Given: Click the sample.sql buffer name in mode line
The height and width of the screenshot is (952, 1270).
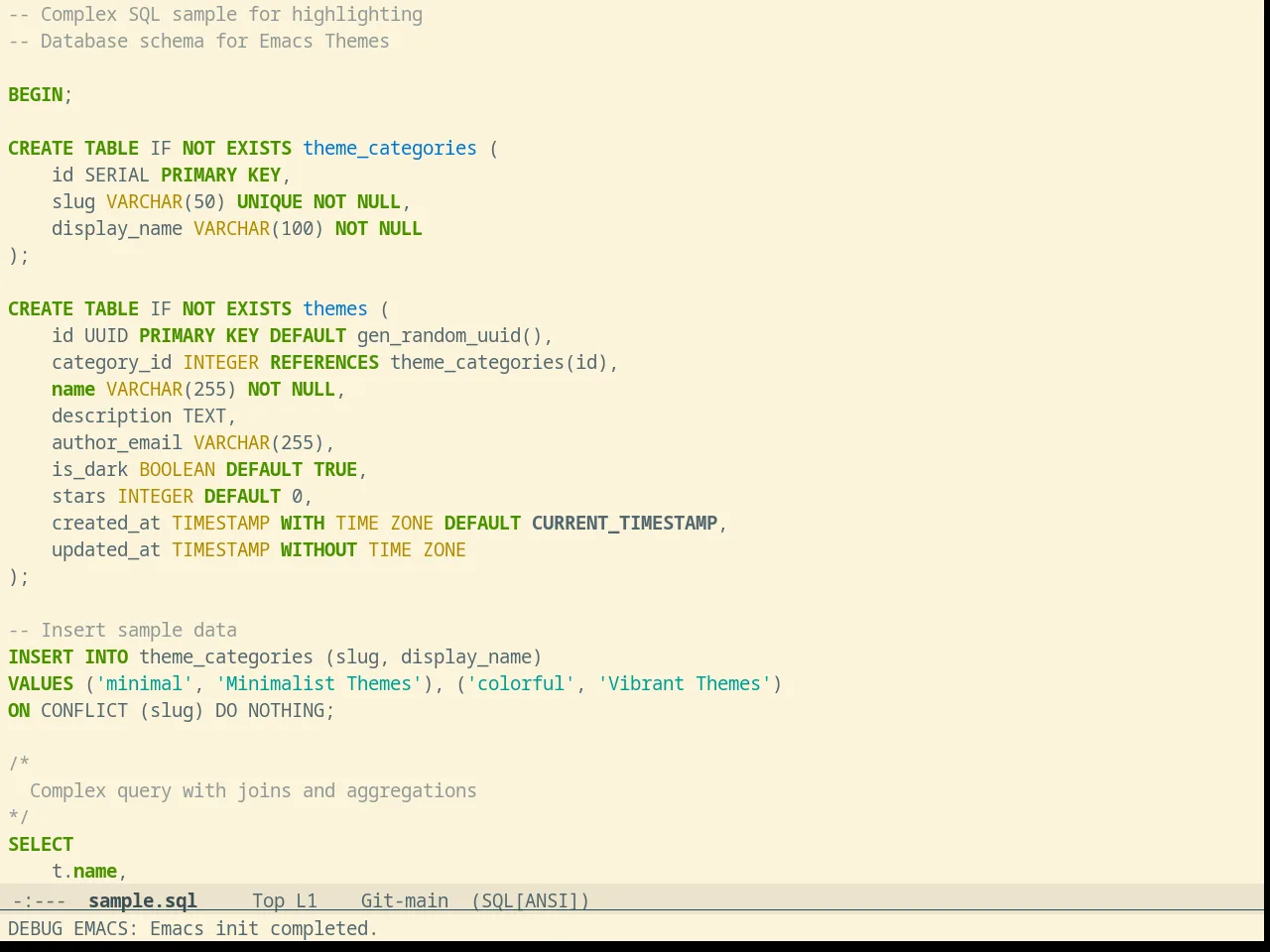Looking at the screenshot, I should coord(143,900).
